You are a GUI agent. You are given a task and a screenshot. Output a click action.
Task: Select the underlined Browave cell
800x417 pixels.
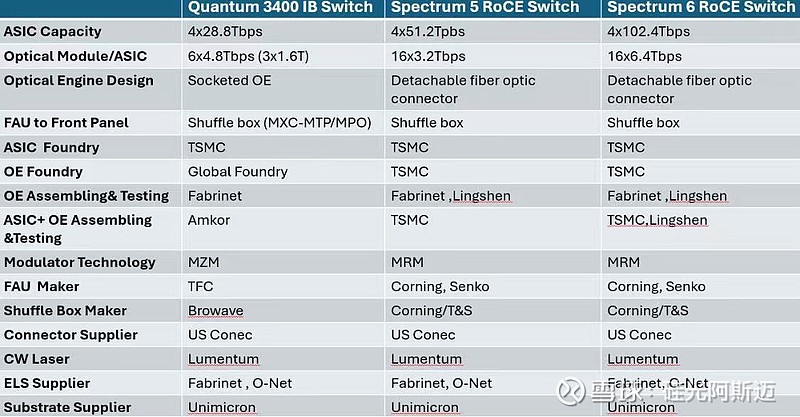click(215, 311)
